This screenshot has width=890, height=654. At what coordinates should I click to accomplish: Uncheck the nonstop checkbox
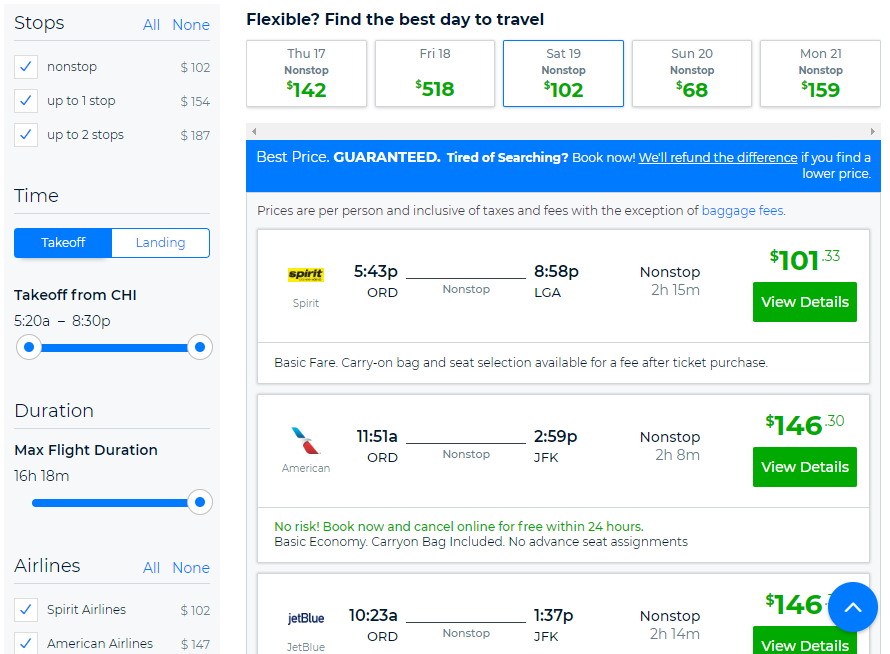pos(26,67)
